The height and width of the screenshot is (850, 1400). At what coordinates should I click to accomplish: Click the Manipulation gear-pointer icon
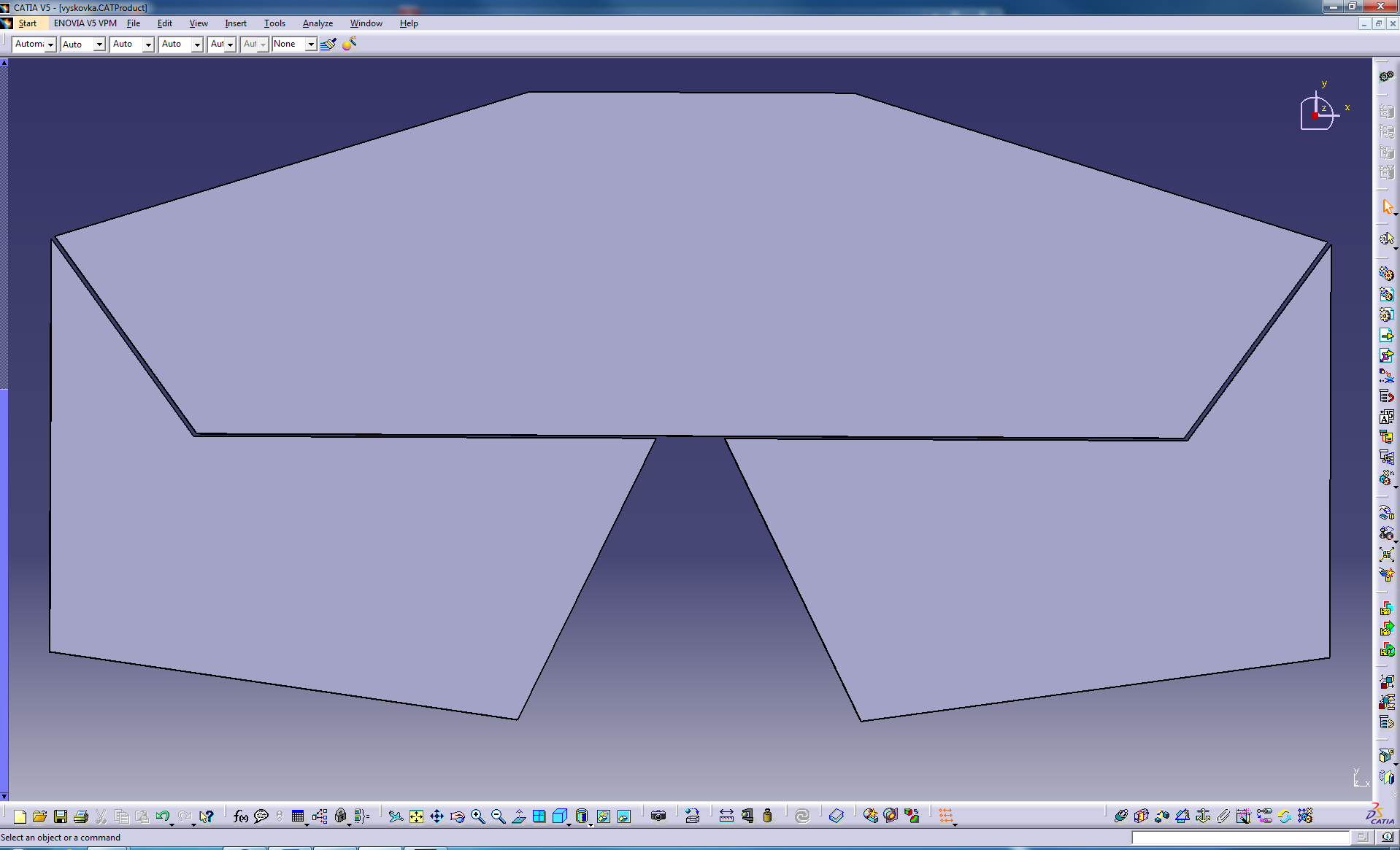[x=1387, y=239]
